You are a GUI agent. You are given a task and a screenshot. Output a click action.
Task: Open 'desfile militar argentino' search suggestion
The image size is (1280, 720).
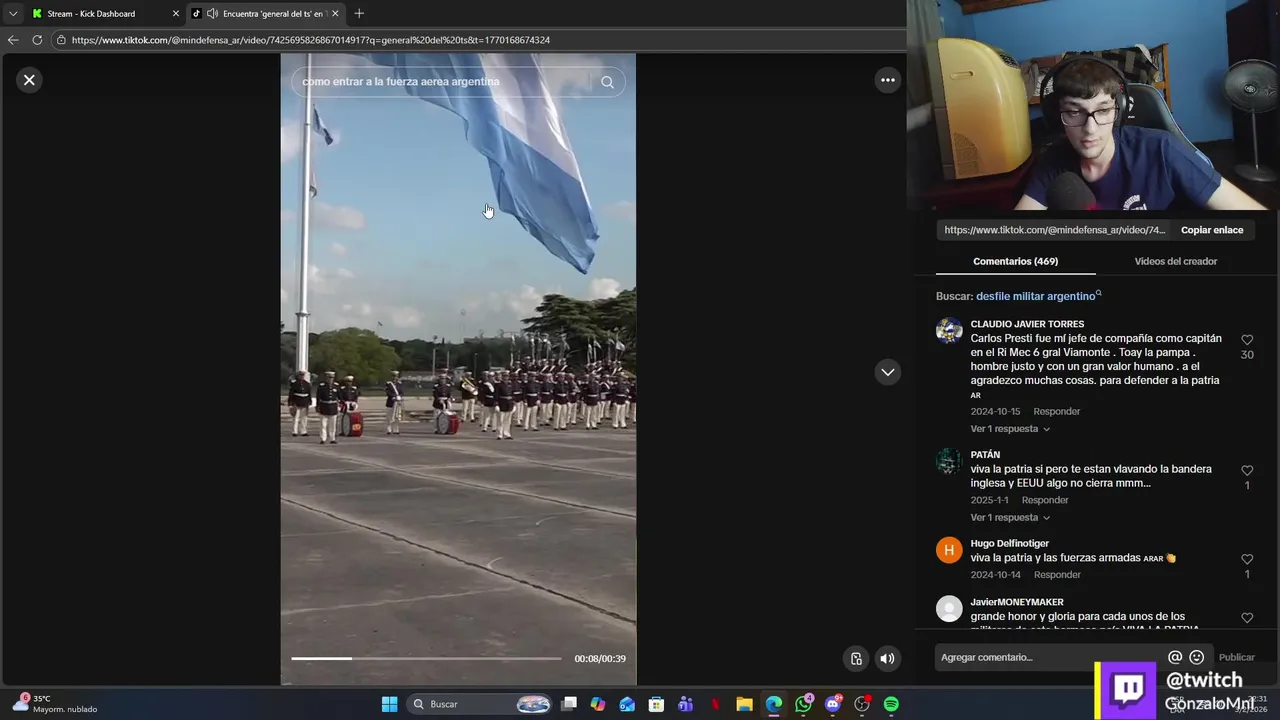click(x=1038, y=296)
